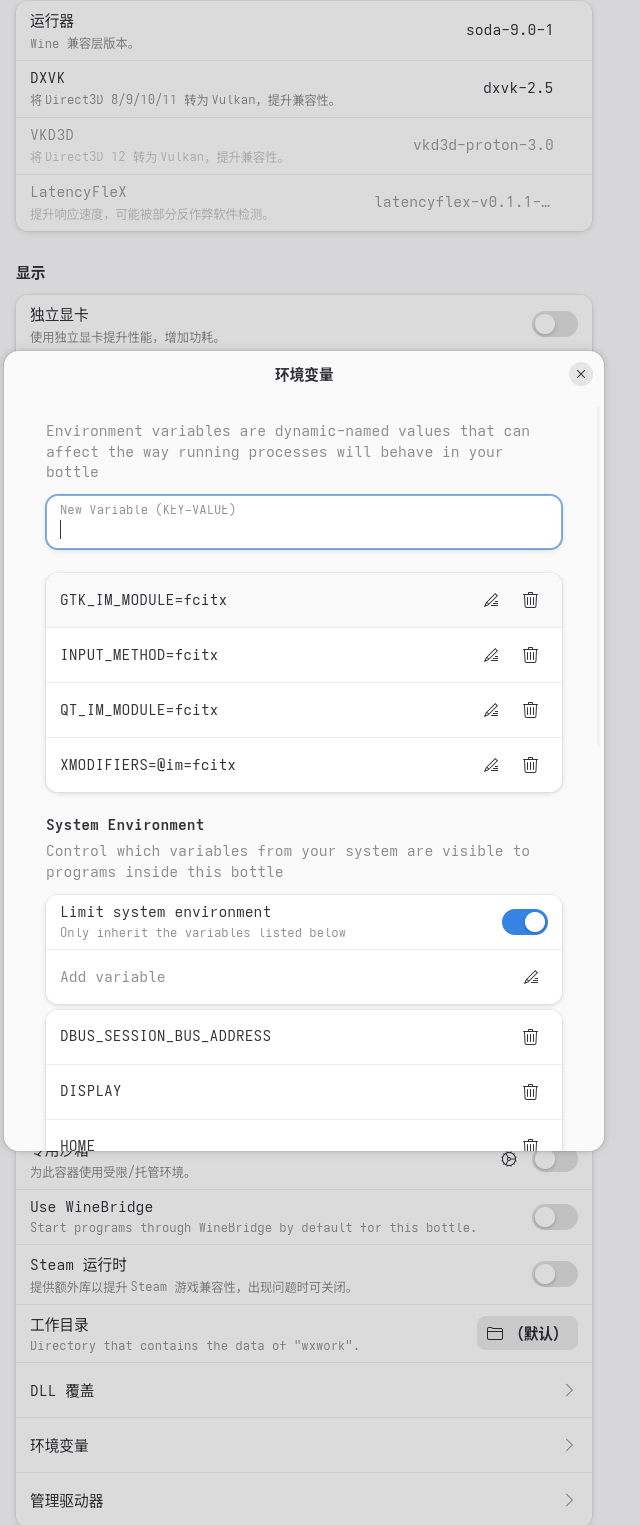Enable the Steam 运行时 switch

pyautogui.click(x=554, y=1274)
